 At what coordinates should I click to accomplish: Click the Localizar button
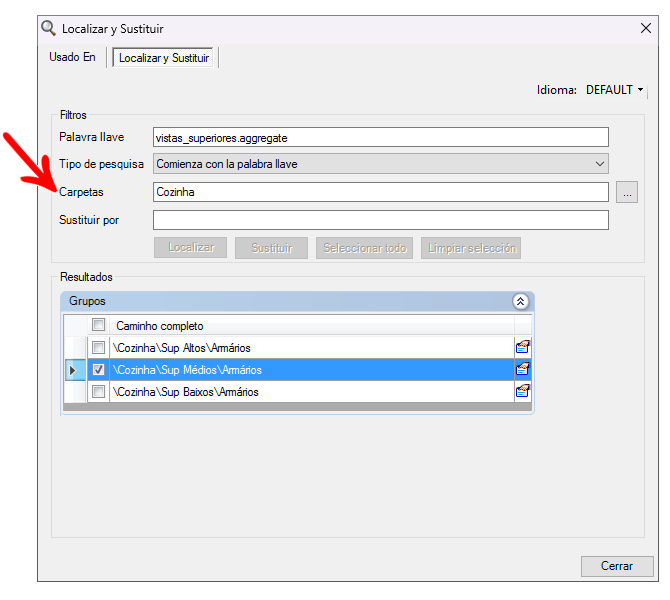point(191,248)
